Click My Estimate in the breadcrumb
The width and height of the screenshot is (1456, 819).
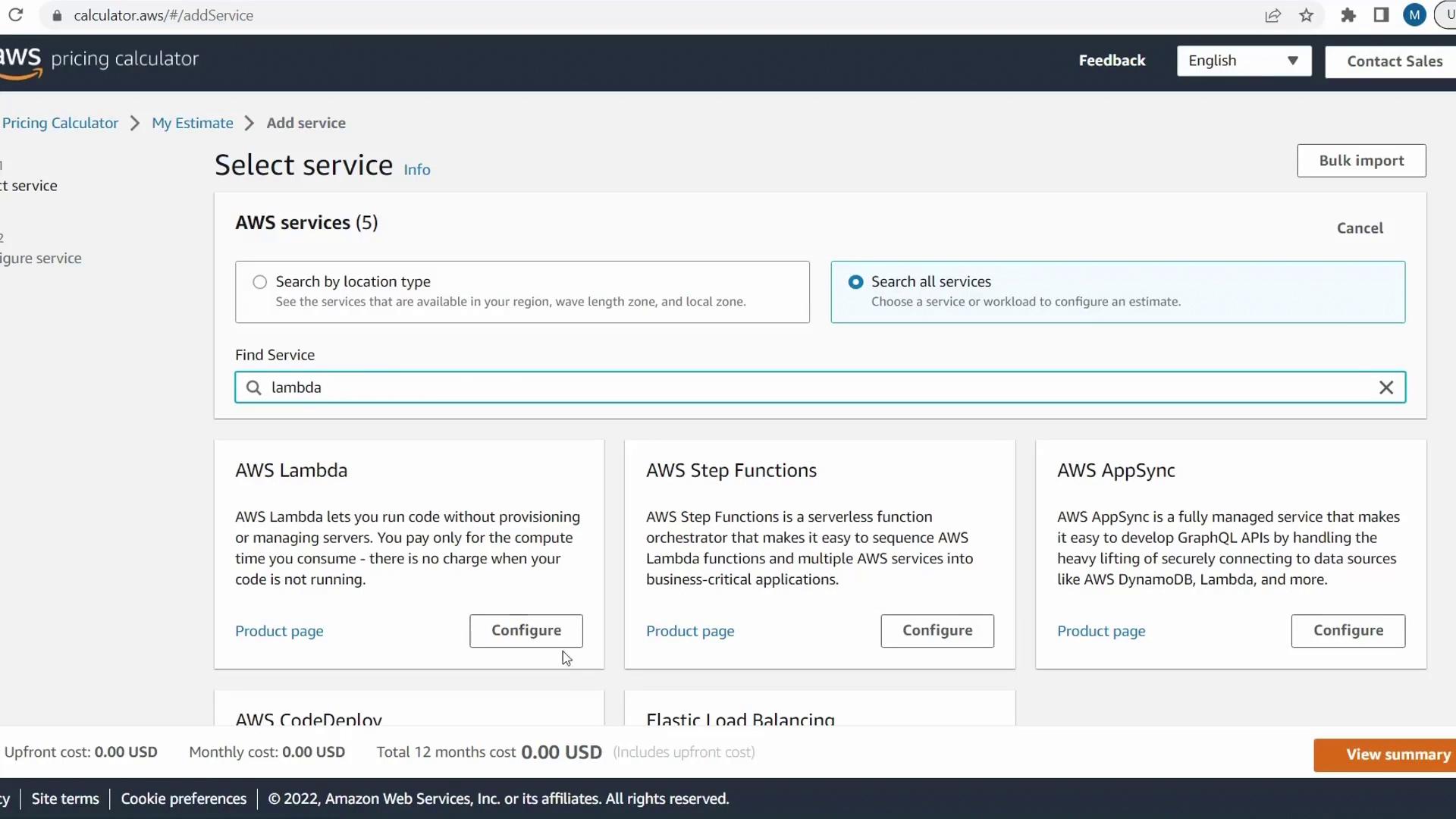(193, 123)
